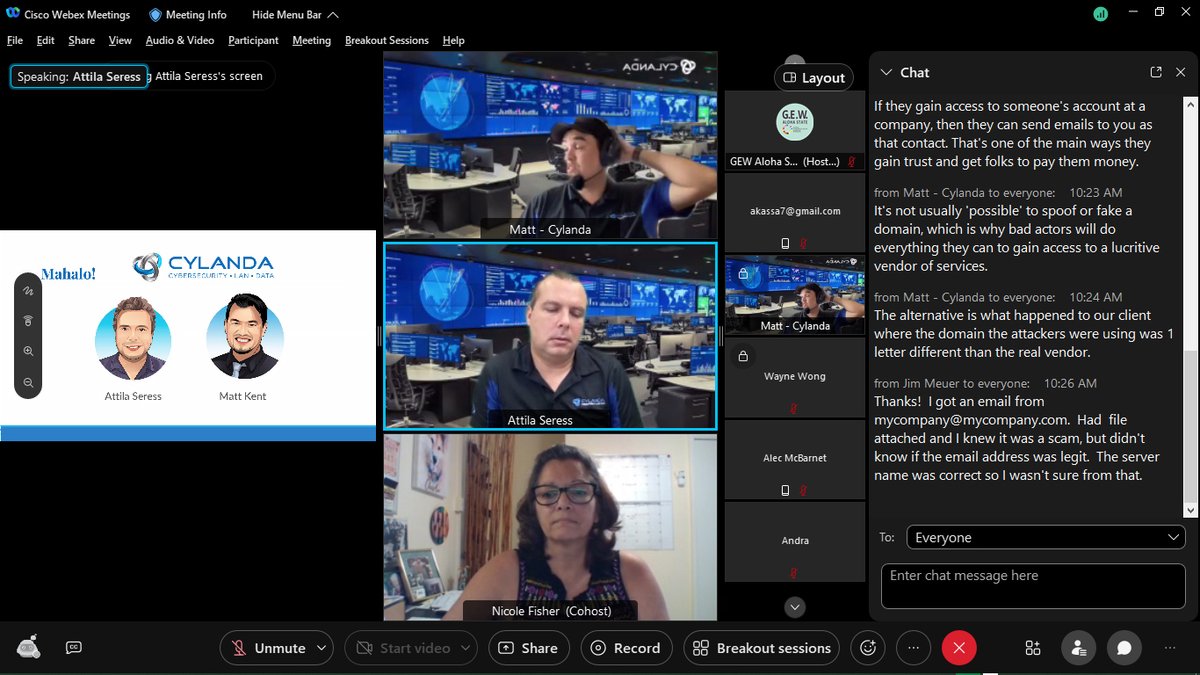Open video options arrow beside Start video
This screenshot has height=675, width=1200.
[x=465, y=648]
